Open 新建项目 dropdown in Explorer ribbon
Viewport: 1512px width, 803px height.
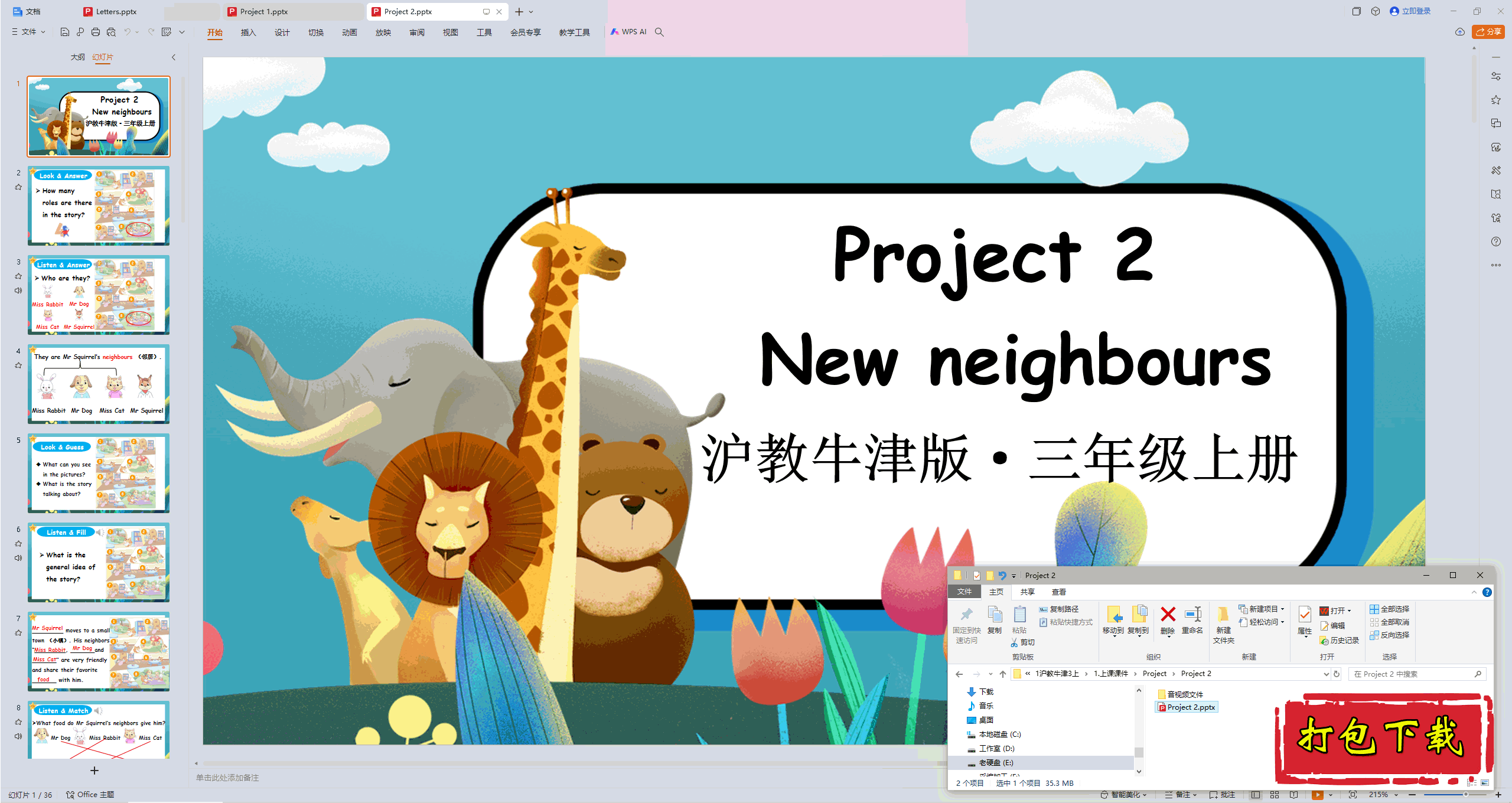pyautogui.click(x=1262, y=609)
